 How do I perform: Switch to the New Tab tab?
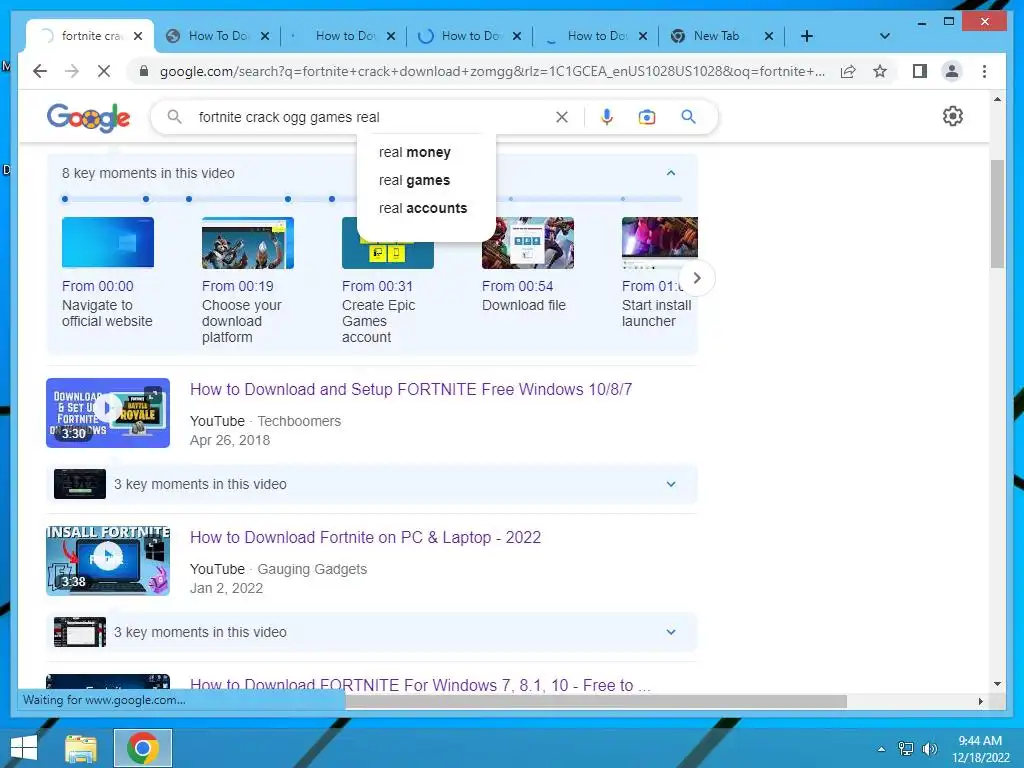point(716,36)
